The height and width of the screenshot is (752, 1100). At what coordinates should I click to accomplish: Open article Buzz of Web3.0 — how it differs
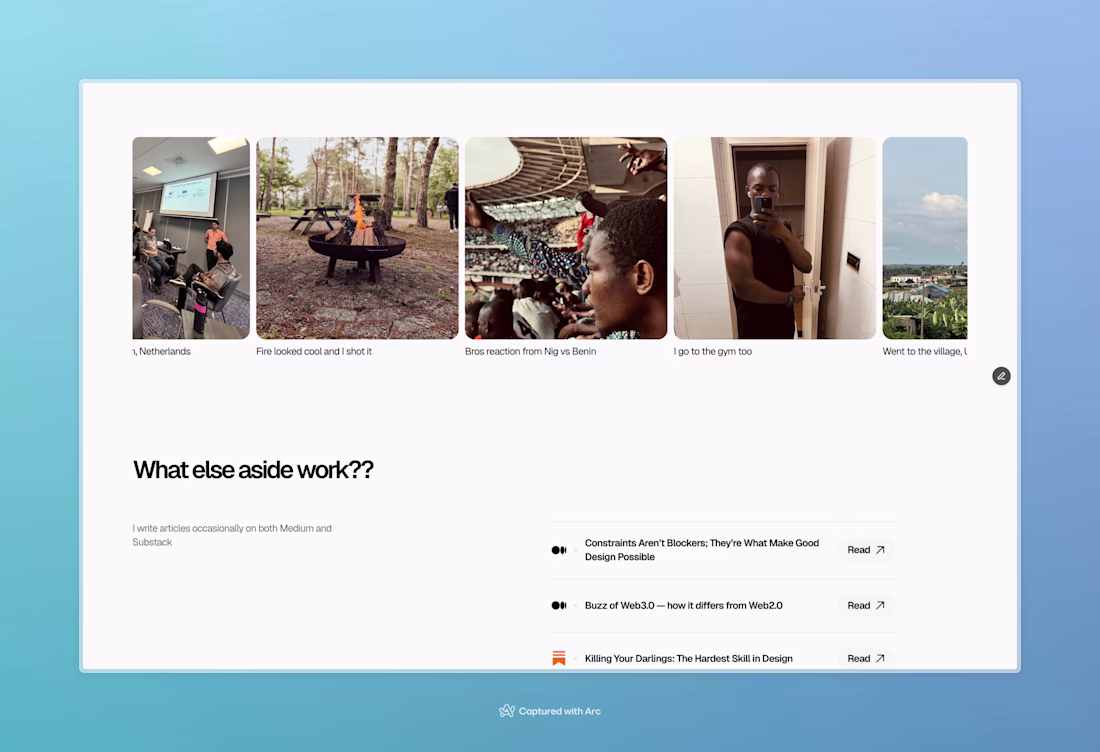coord(683,605)
